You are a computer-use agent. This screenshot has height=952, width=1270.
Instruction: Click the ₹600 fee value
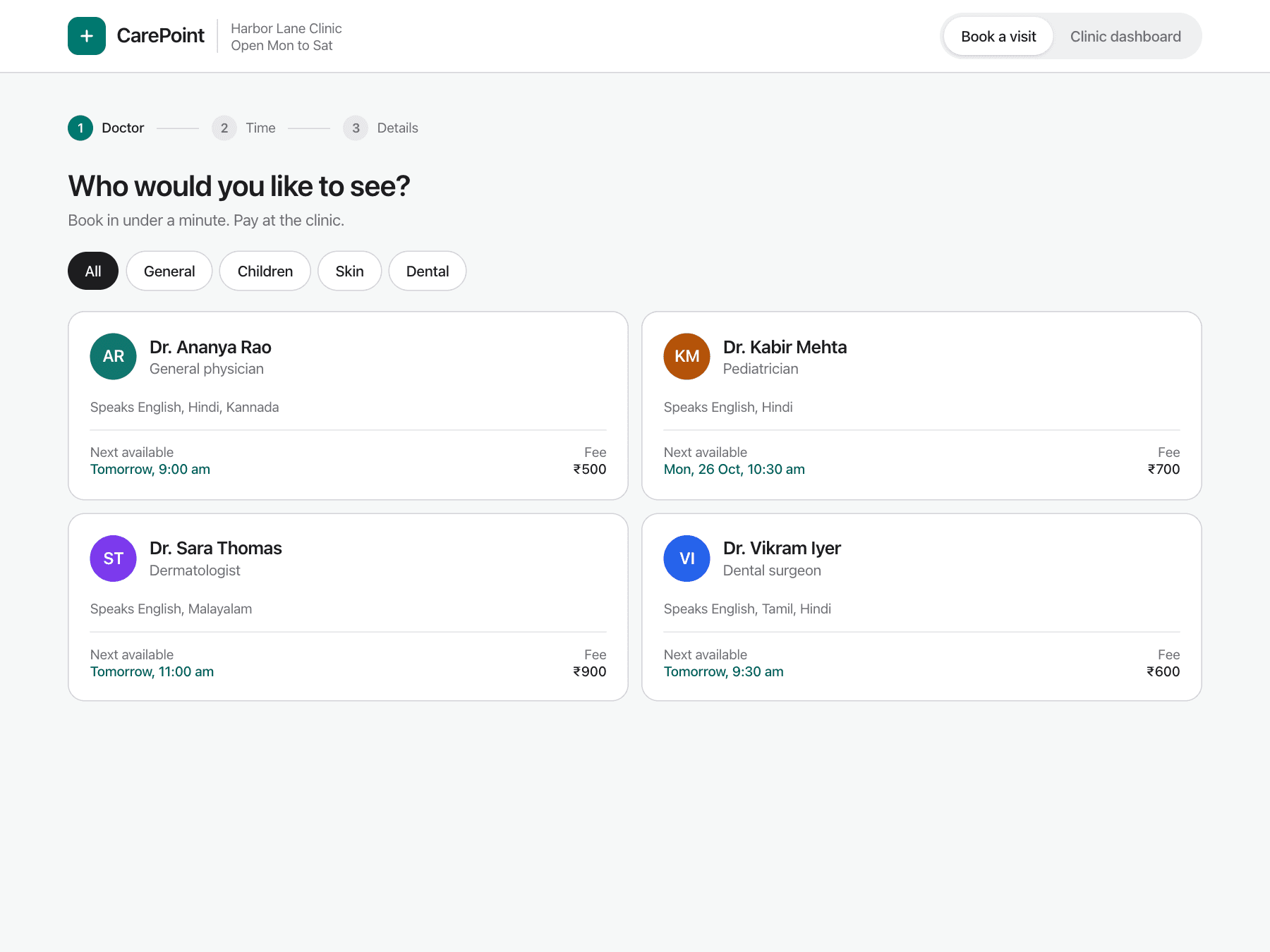point(1163,671)
